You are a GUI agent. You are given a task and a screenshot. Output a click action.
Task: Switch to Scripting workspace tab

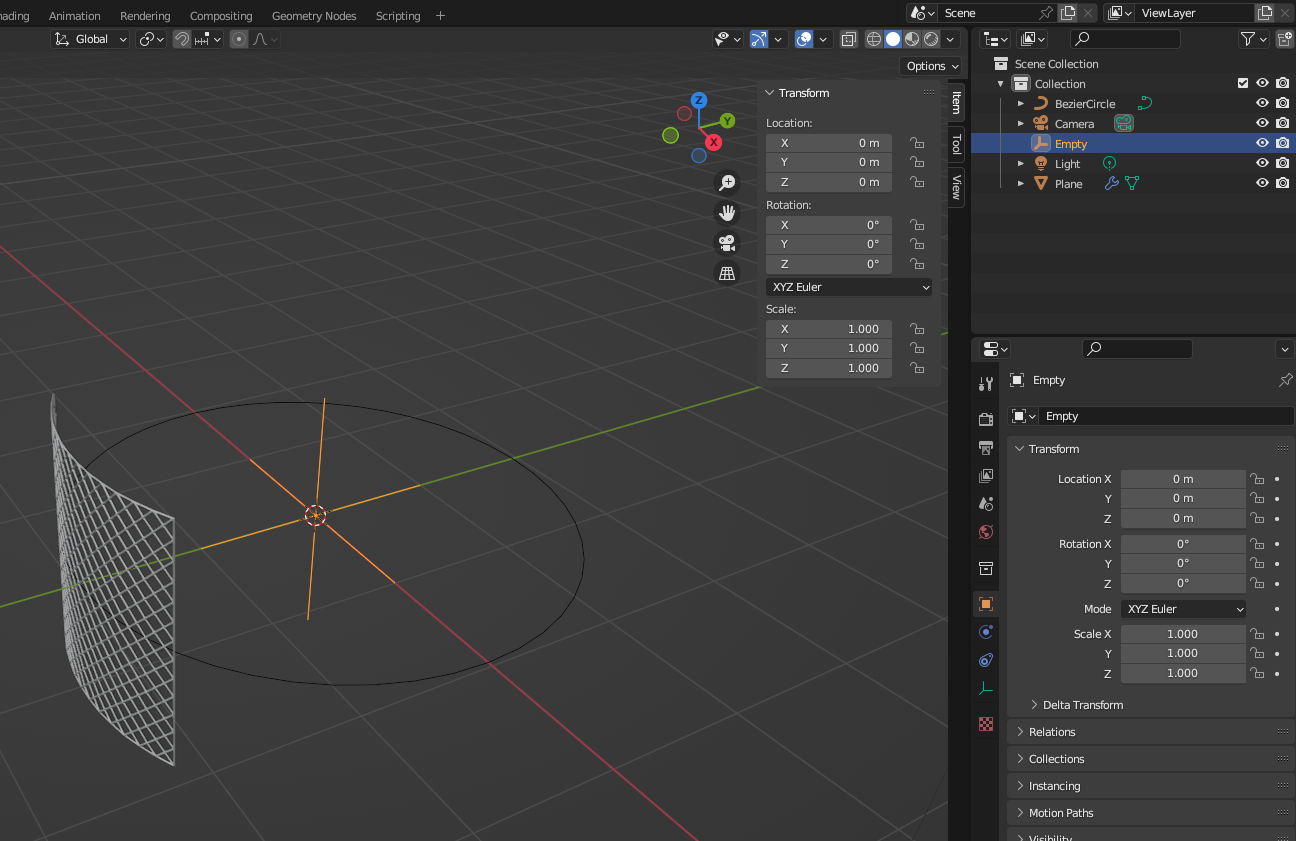coord(398,16)
